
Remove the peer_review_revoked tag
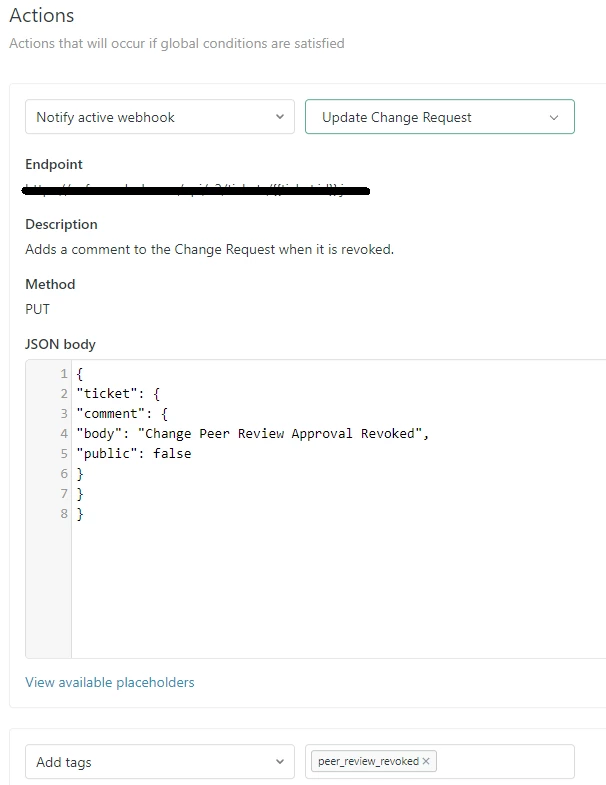[x=426, y=762]
